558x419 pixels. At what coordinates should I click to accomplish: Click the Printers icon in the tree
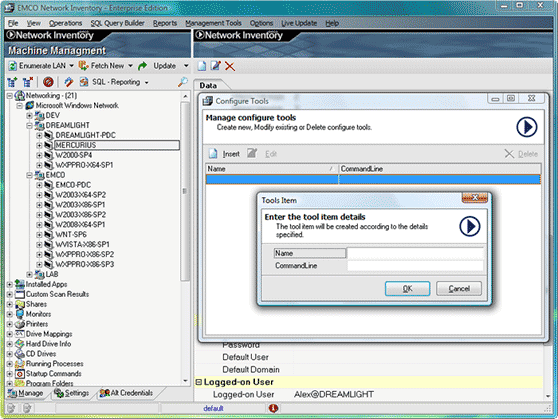pyautogui.click(x=20, y=324)
